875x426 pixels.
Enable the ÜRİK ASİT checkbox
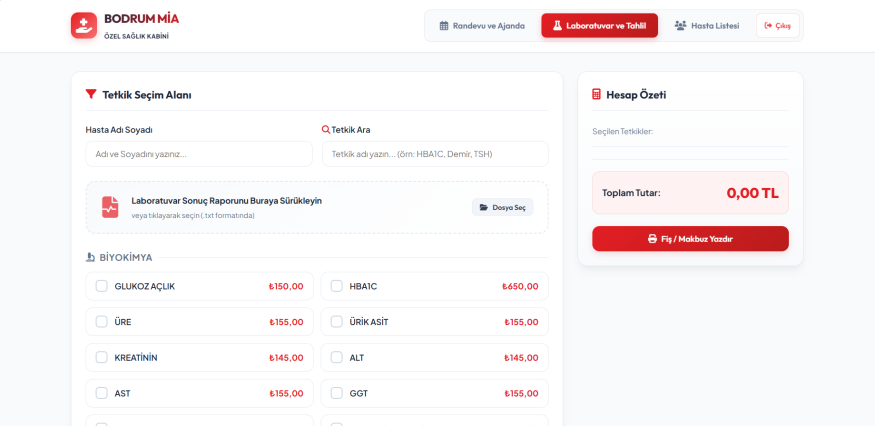pyautogui.click(x=336, y=322)
